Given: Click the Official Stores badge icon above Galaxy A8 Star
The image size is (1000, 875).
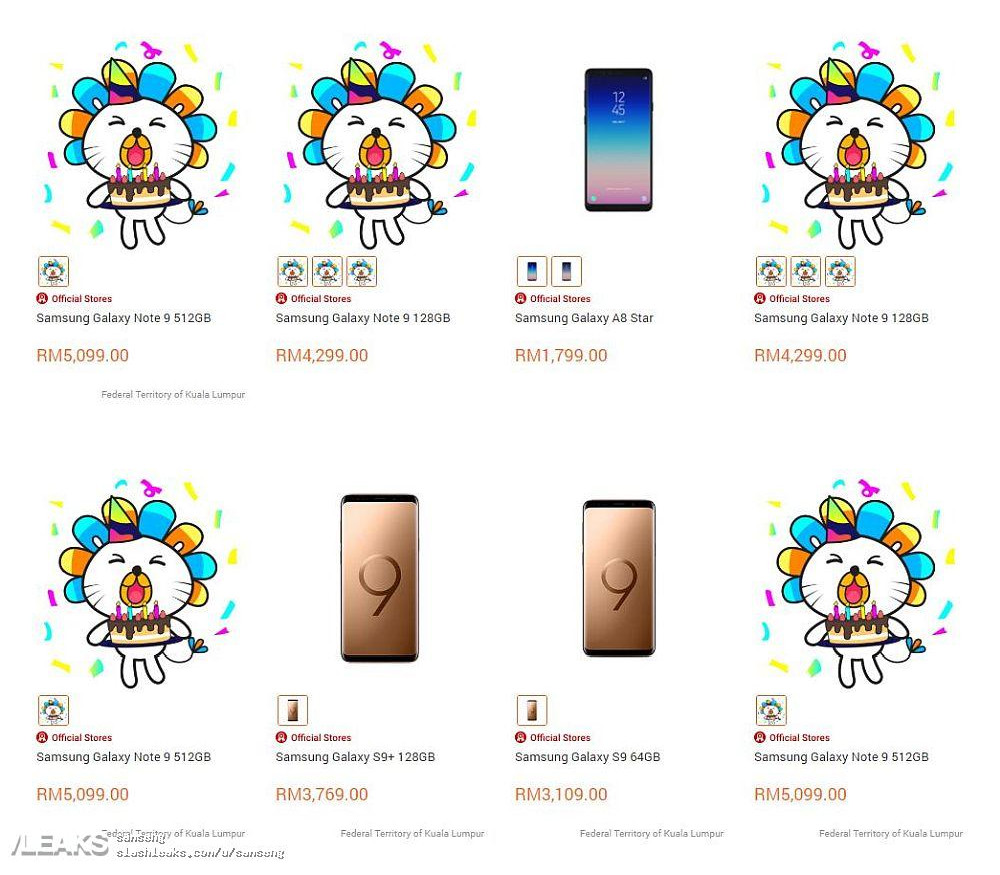Looking at the screenshot, I should coord(520,298).
